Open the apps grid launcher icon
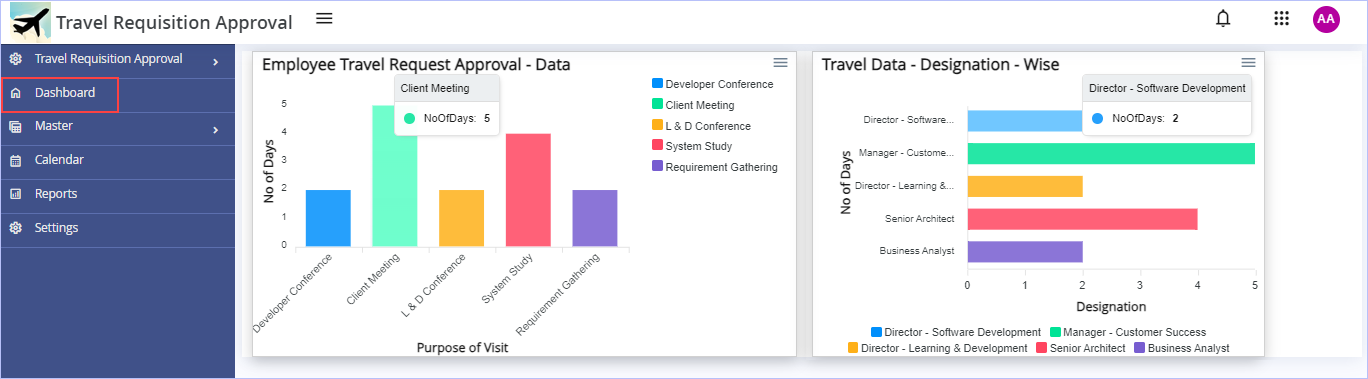The image size is (1368, 379). (x=1281, y=18)
